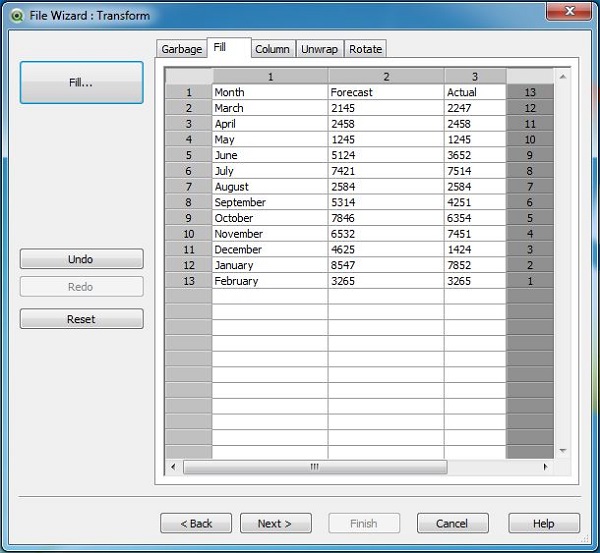
Task: Open Help for the wizard
Action: (544, 523)
